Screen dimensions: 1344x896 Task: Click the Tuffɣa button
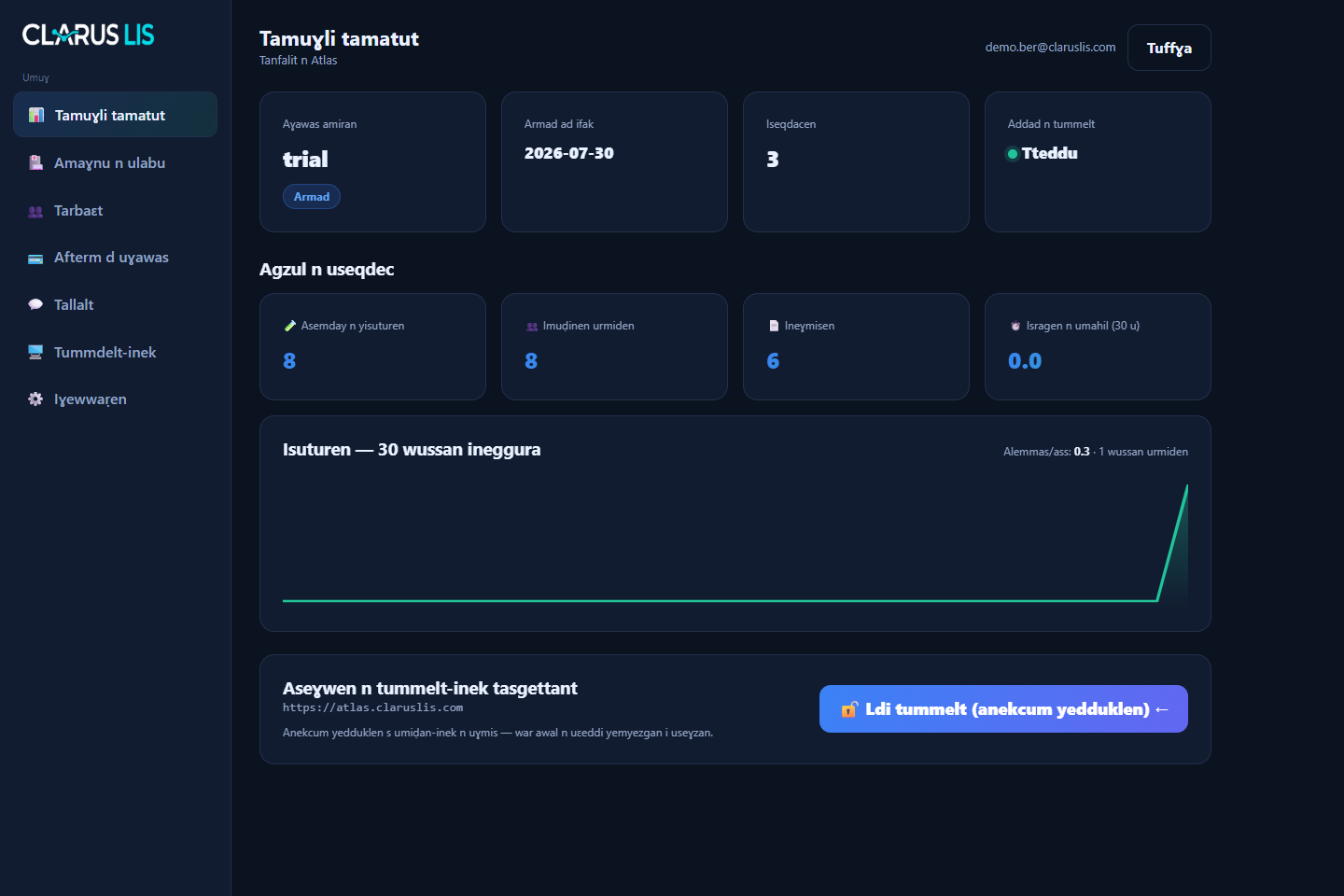click(1169, 48)
